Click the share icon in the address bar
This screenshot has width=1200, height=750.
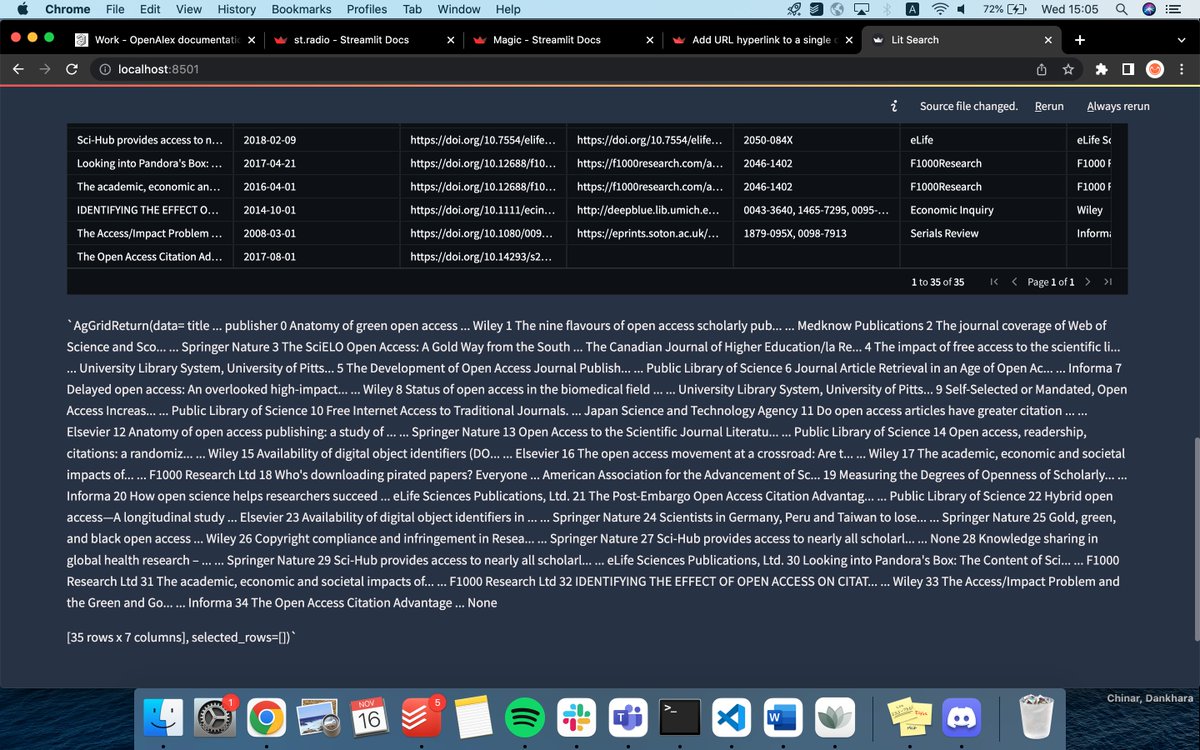1040,69
